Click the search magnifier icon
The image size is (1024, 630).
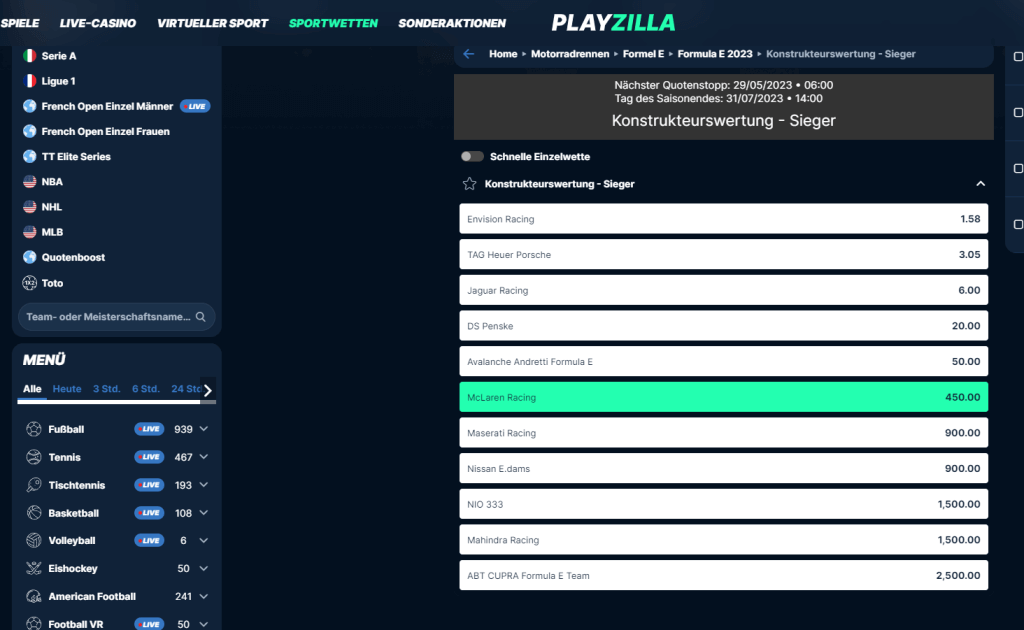click(200, 317)
